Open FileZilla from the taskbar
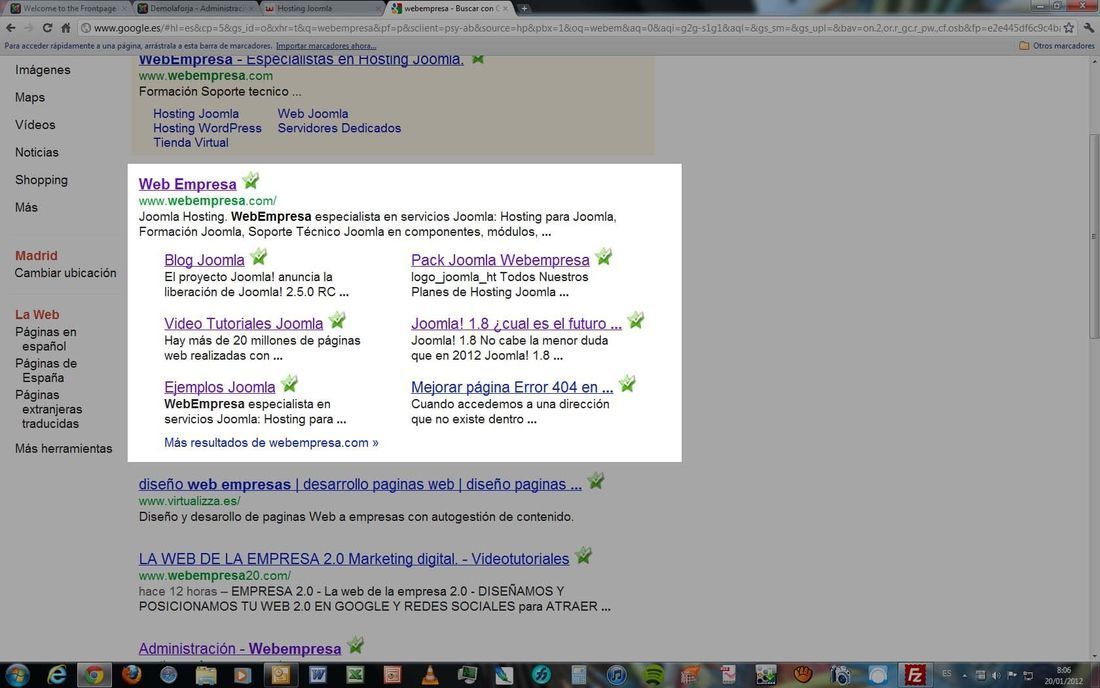1100x688 pixels. tap(914, 675)
